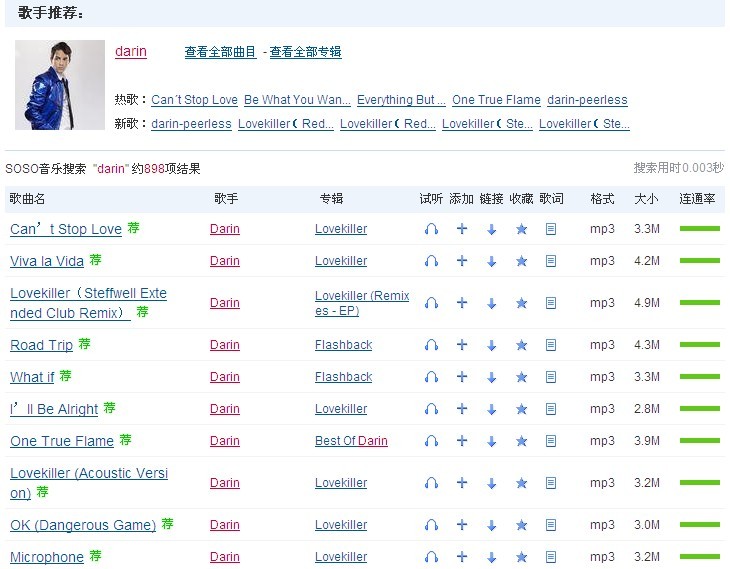Click 2.8M size value
730x569 pixels.
(x=647, y=409)
